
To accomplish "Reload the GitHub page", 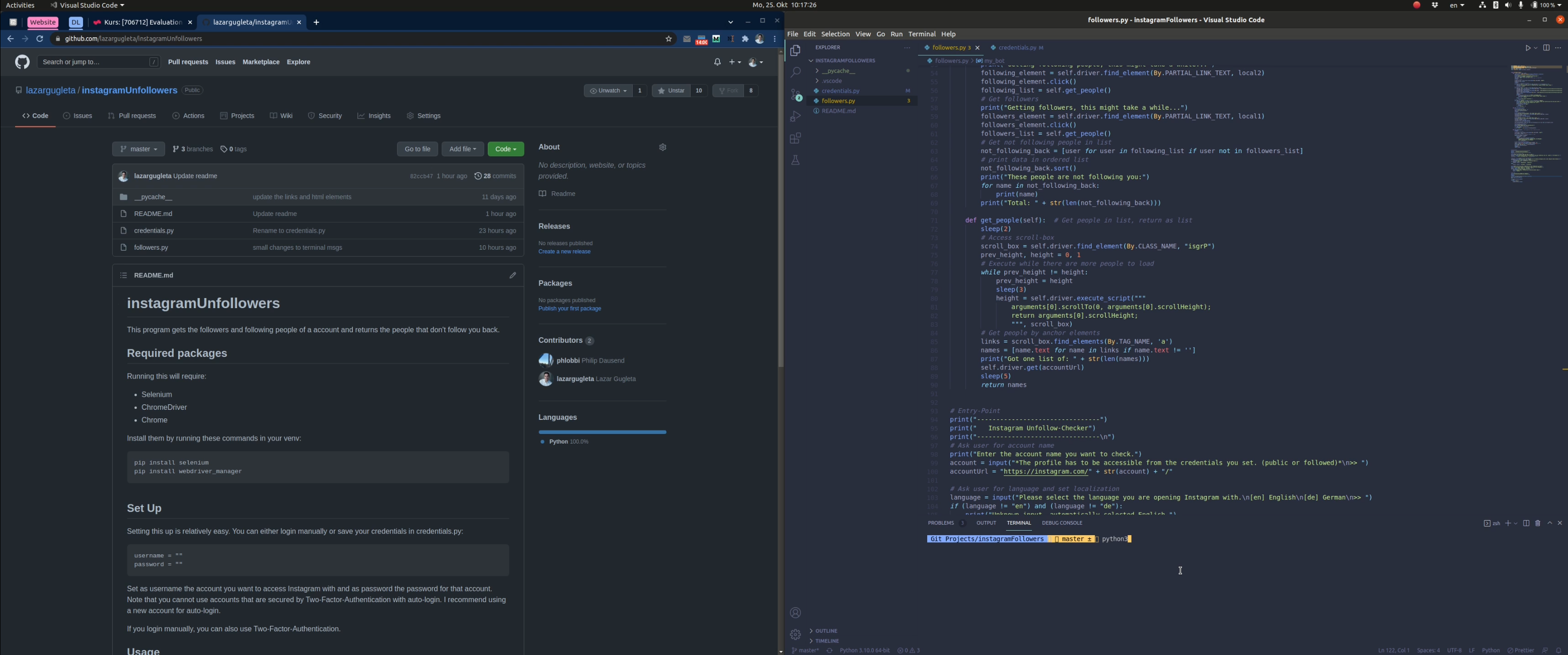I will [x=40, y=39].
